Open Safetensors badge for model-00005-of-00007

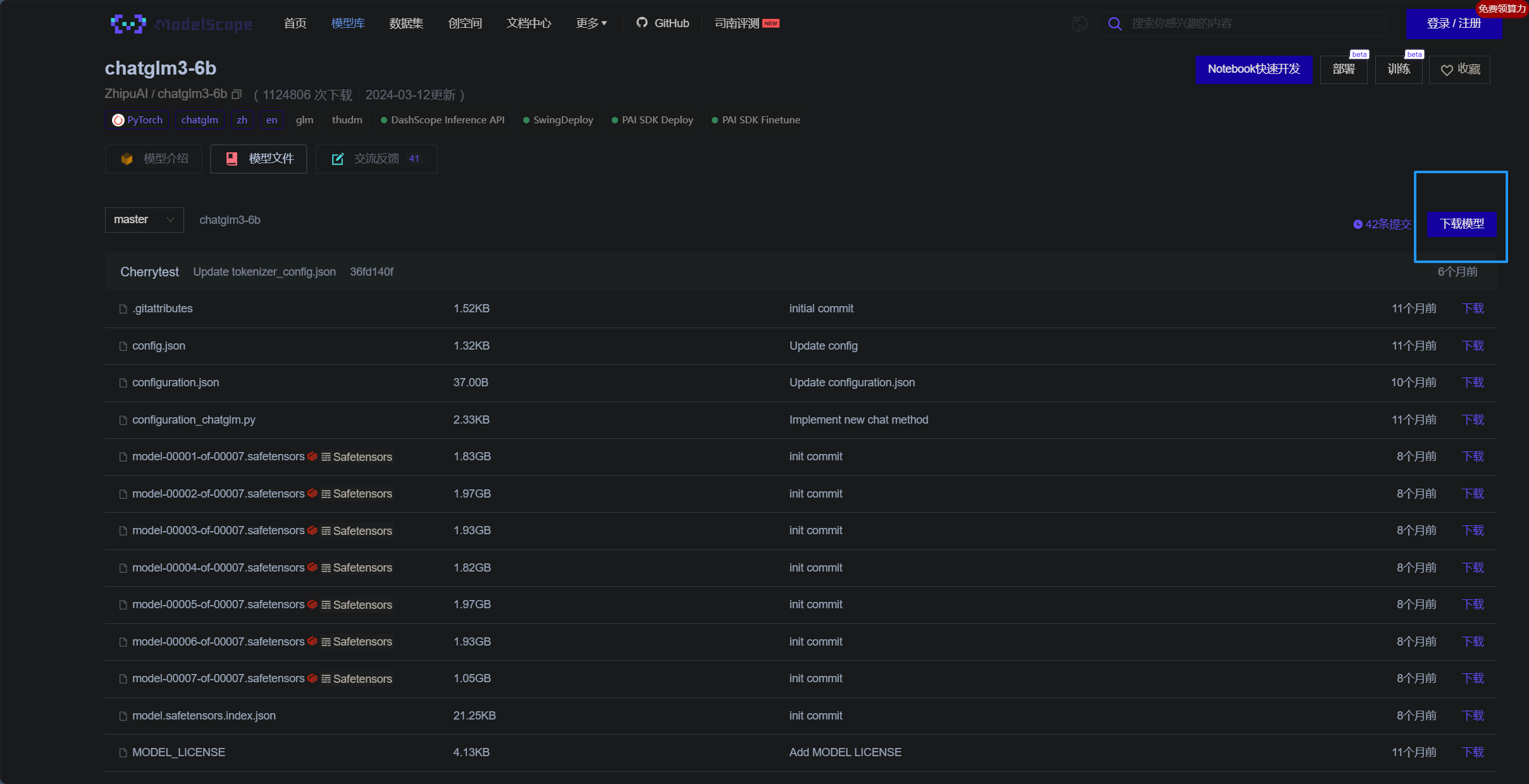point(357,604)
